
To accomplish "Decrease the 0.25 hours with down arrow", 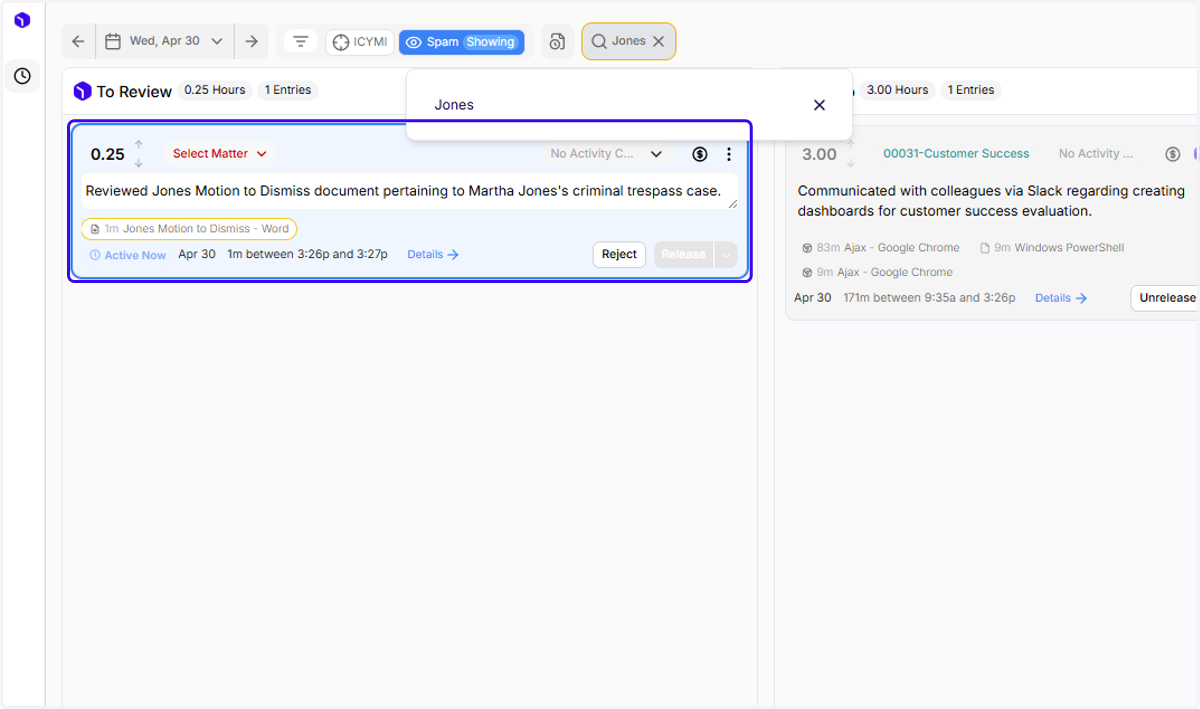I will click(139, 163).
